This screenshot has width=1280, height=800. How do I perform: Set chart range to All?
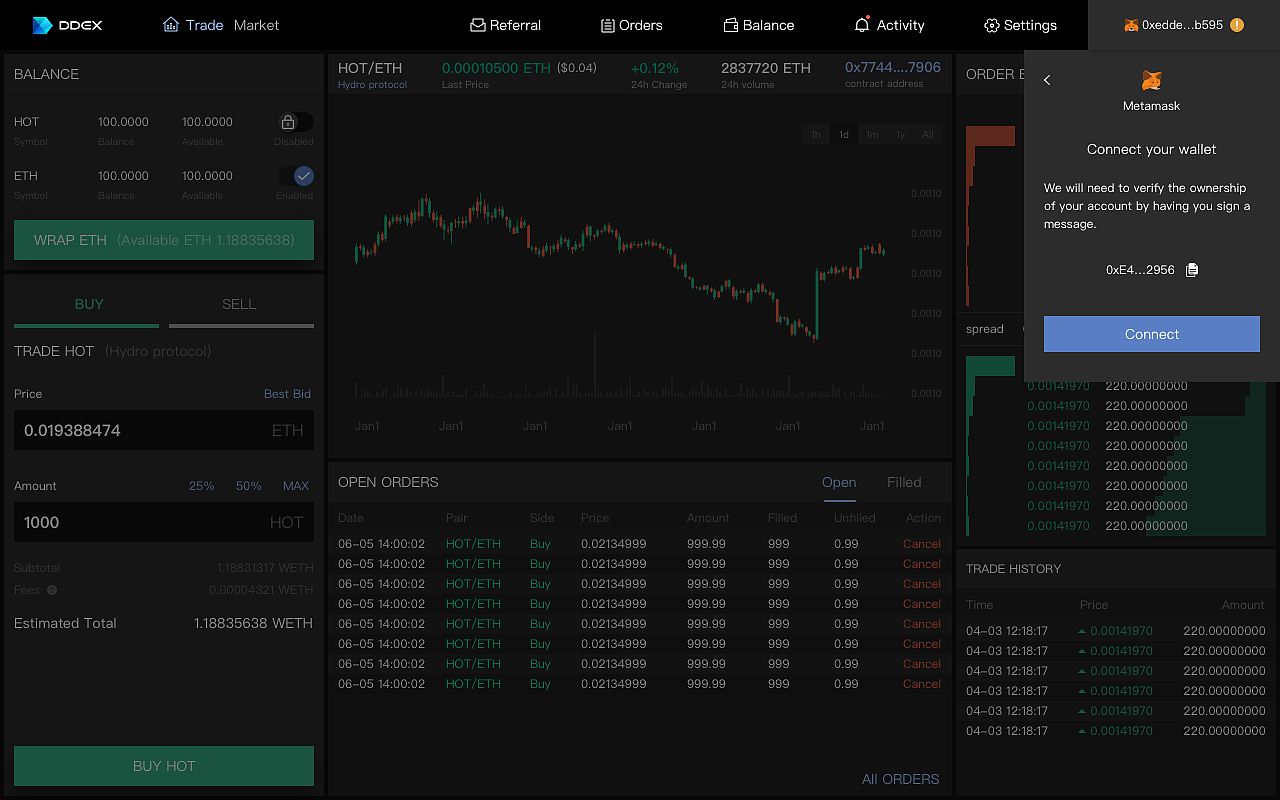pyautogui.click(x=928, y=135)
